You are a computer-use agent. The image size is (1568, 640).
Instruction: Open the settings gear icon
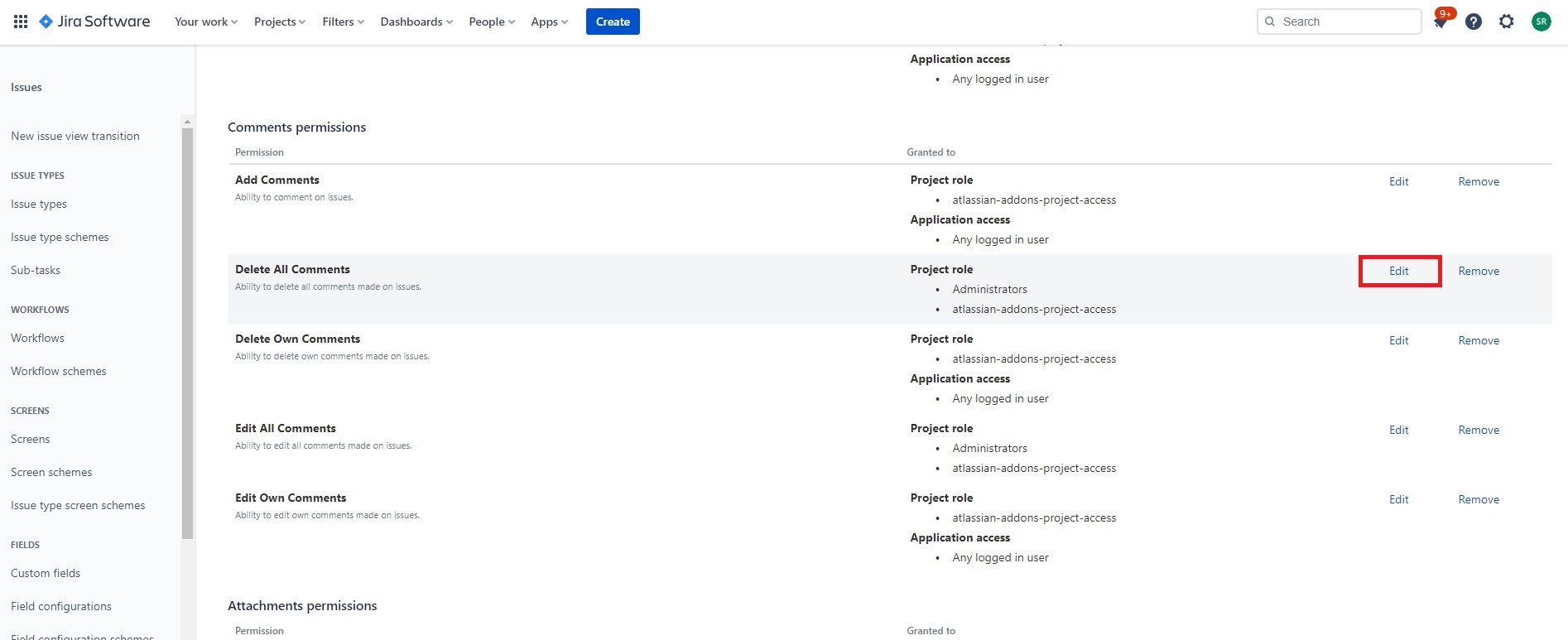pyautogui.click(x=1507, y=22)
